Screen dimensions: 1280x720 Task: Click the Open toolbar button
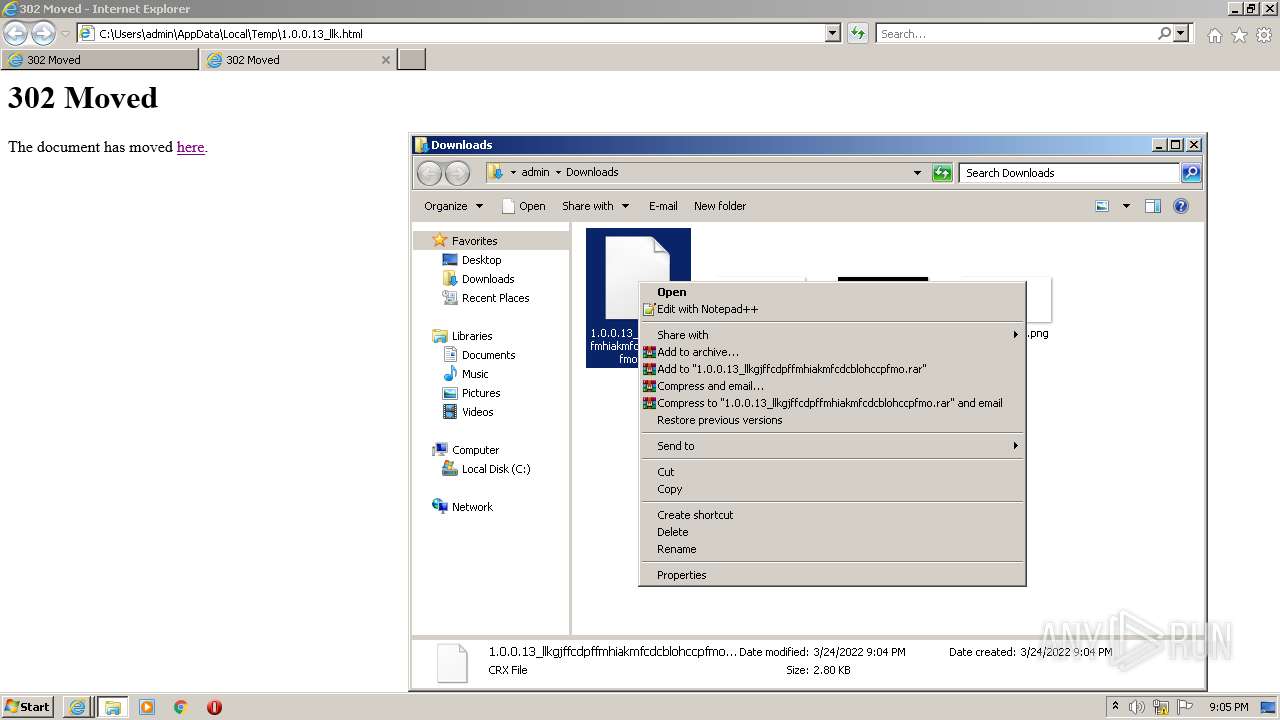(x=523, y=206)
